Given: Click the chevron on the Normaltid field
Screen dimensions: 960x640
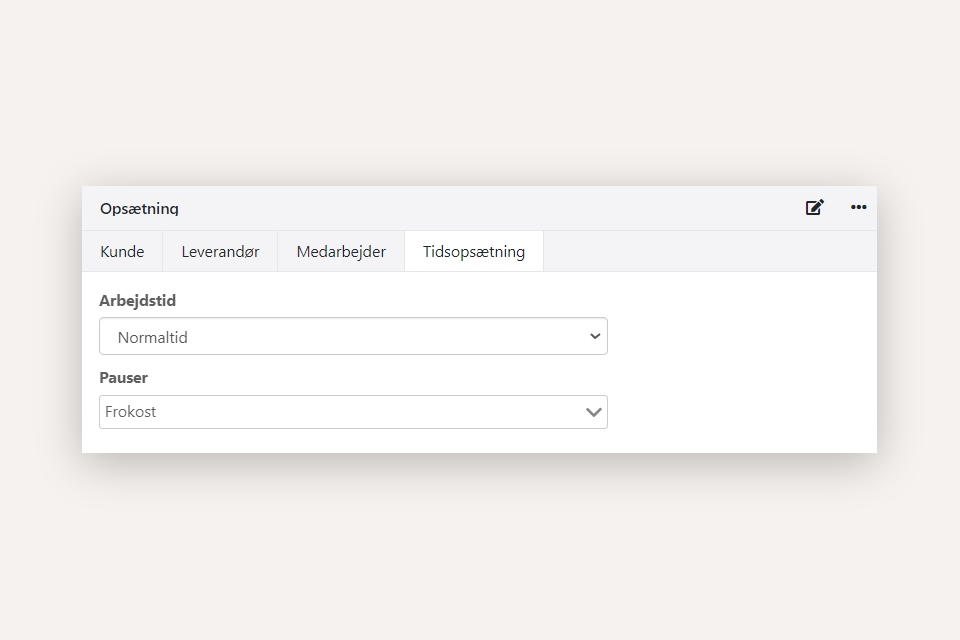Looking at the screenshot, I should click(x=594, y=336).
